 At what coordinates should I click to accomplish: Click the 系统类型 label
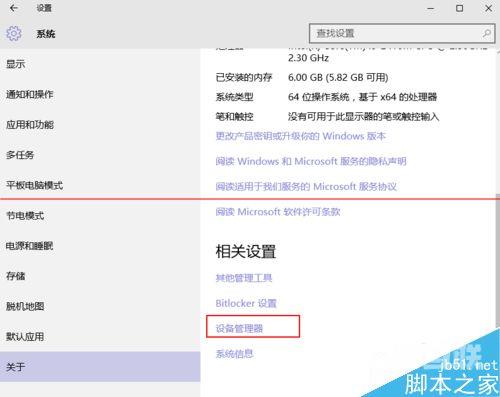coord(234,97)
